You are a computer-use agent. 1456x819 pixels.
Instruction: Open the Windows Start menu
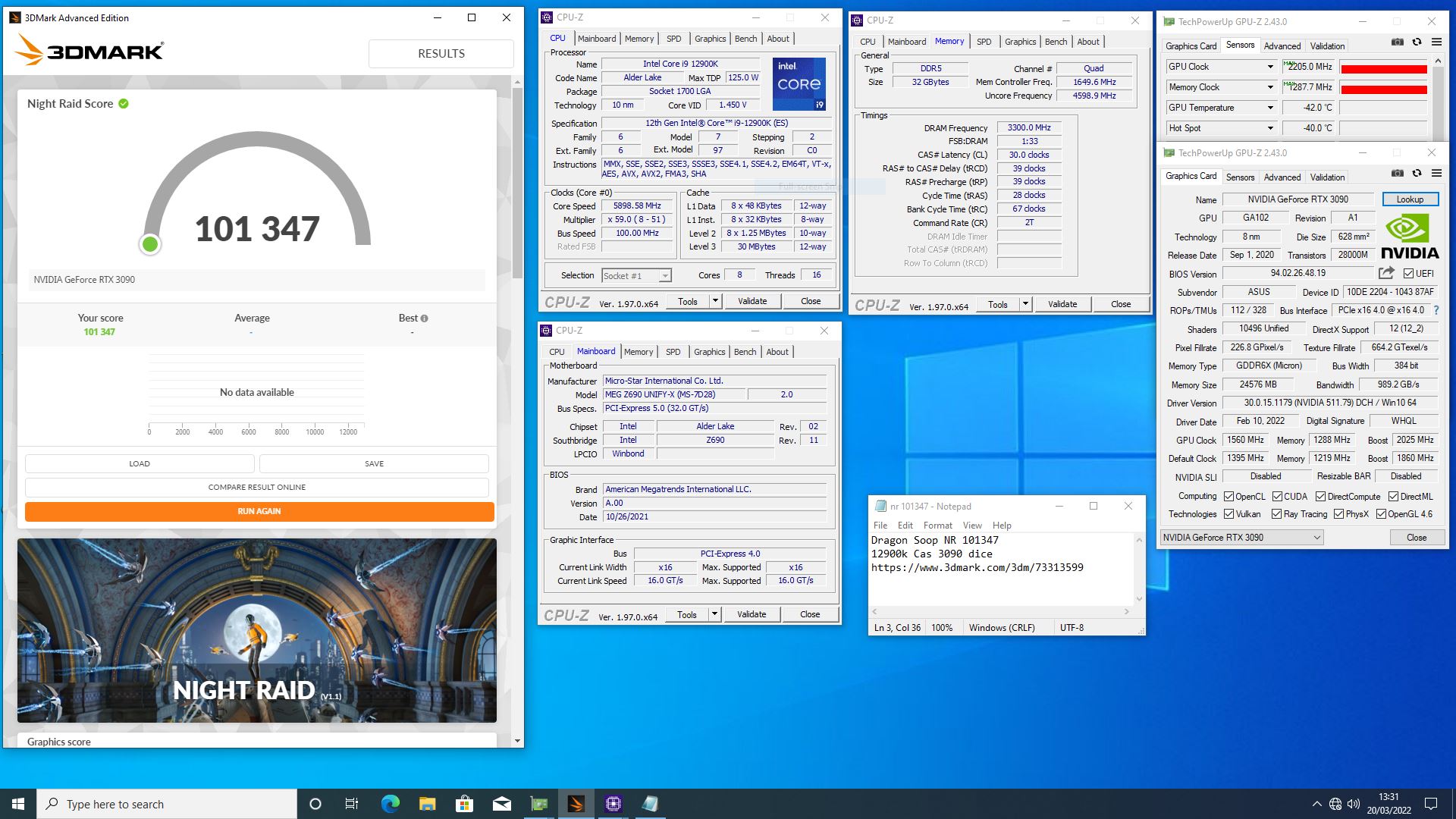point(18,804)
